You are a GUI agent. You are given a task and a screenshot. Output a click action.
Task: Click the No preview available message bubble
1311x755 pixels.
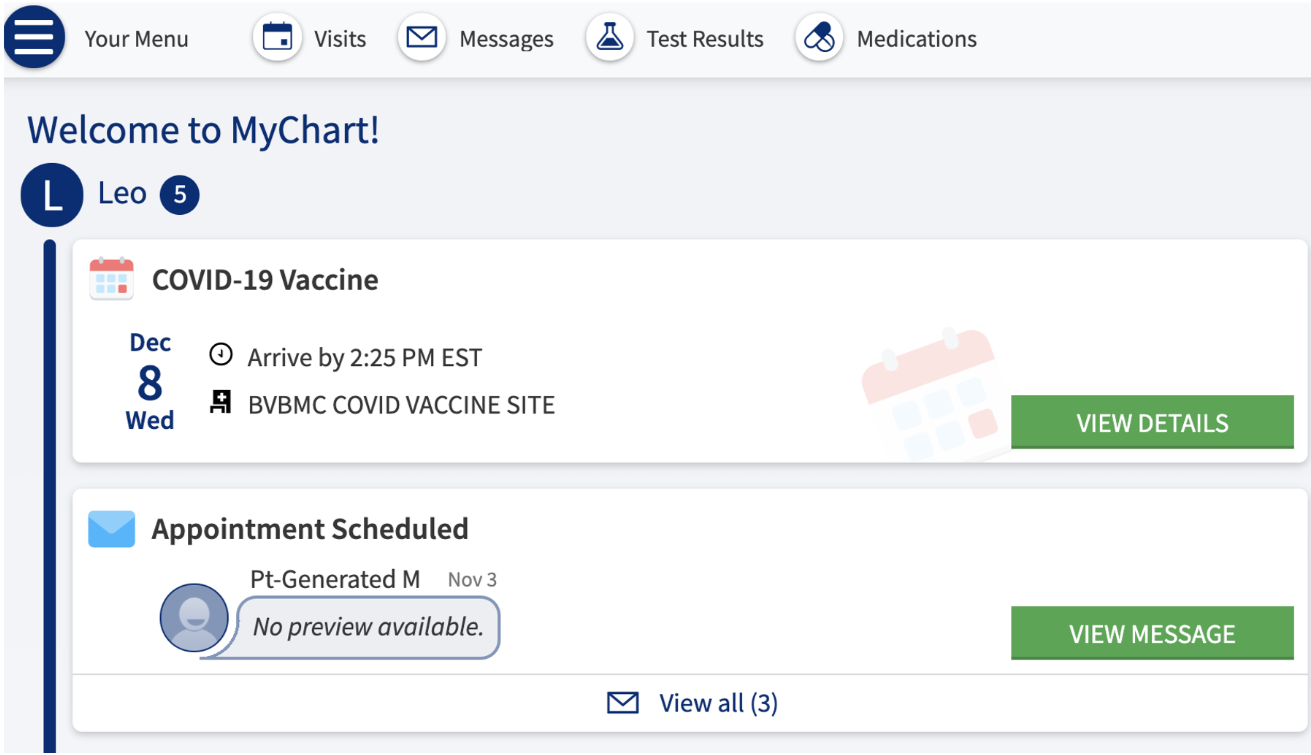pos(367,627)
